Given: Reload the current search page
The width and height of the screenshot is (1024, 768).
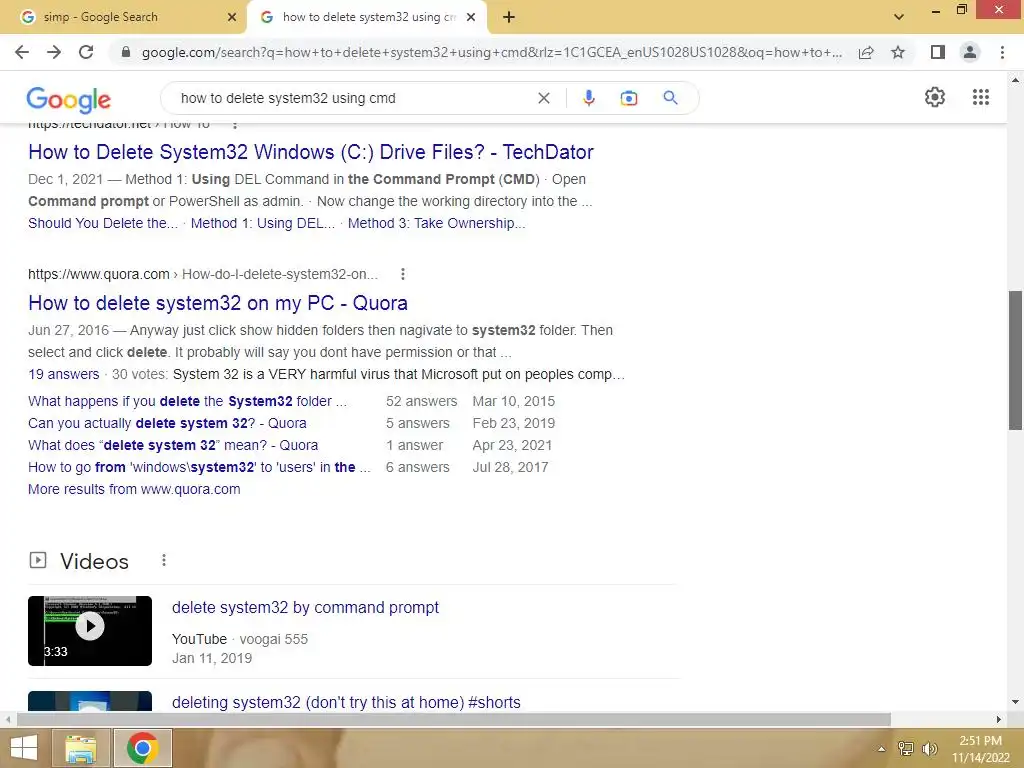Looking at the screenshot, I should coord(86,52).
